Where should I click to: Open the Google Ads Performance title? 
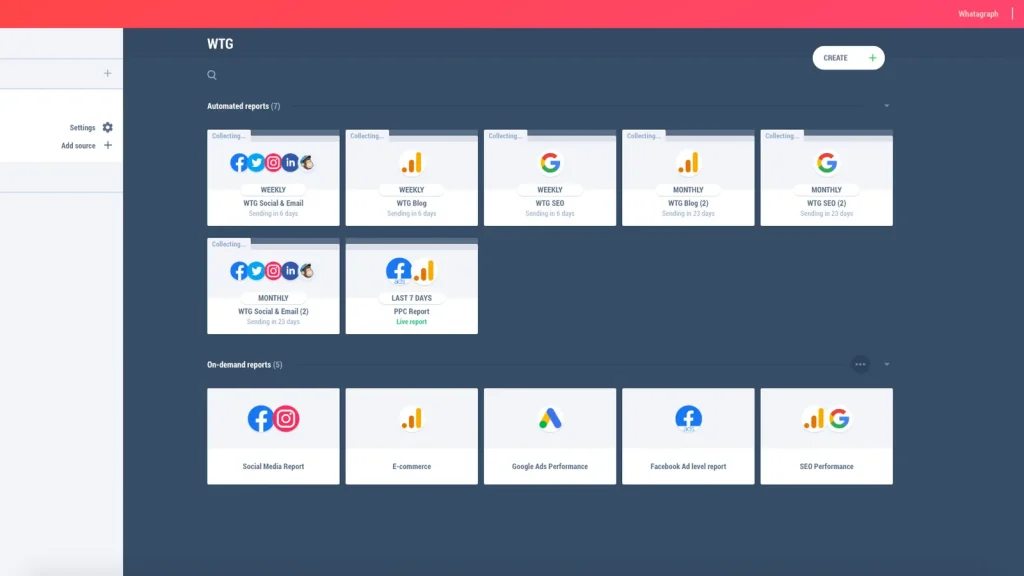coord(550,466)
